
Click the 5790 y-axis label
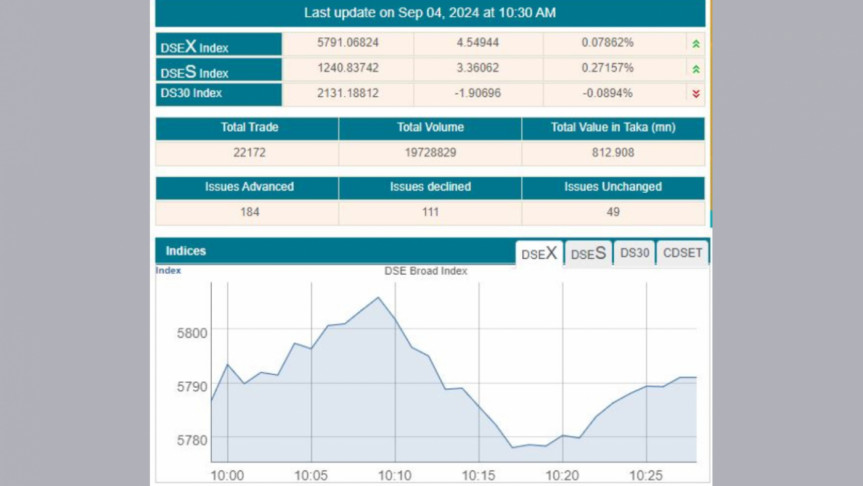point(192,386)
